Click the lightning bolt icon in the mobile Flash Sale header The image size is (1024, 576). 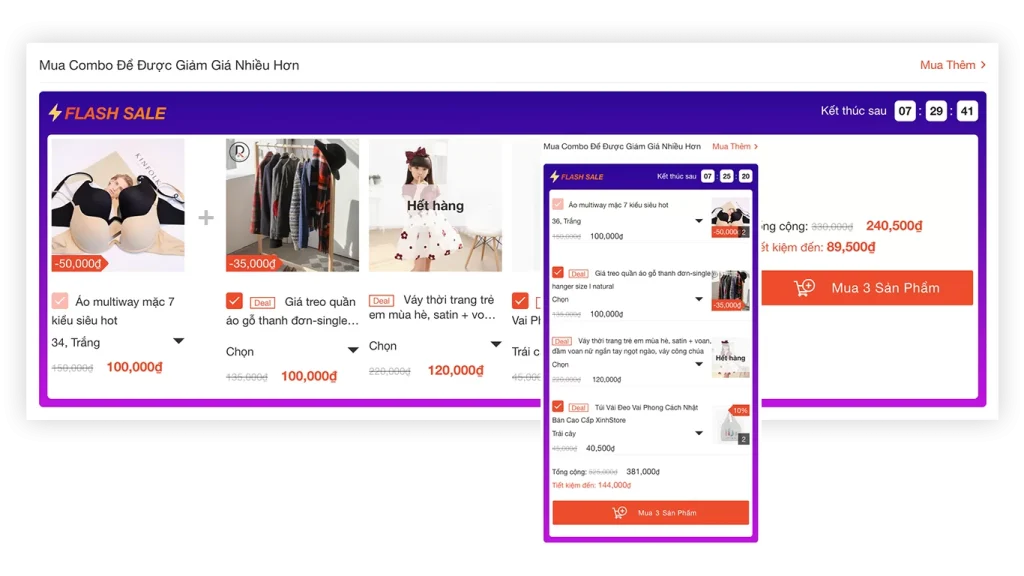tap(554, 176)
